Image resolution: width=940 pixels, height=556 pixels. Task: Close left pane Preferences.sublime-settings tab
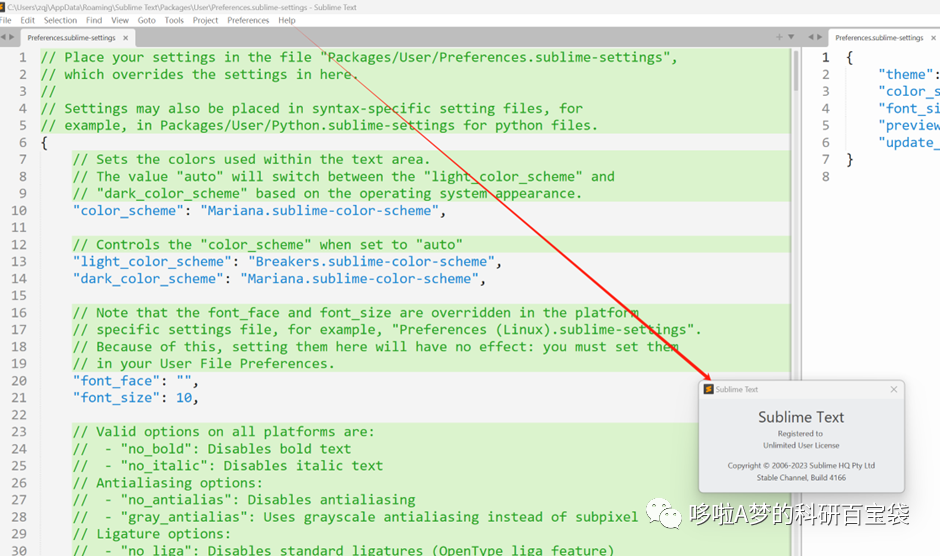tap(125, 38)
